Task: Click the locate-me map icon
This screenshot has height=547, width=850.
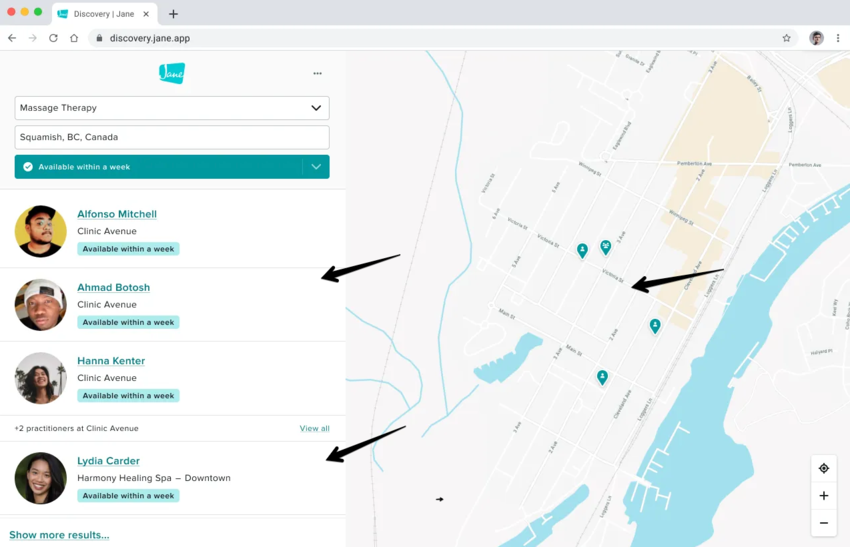Action: point(823,468)
